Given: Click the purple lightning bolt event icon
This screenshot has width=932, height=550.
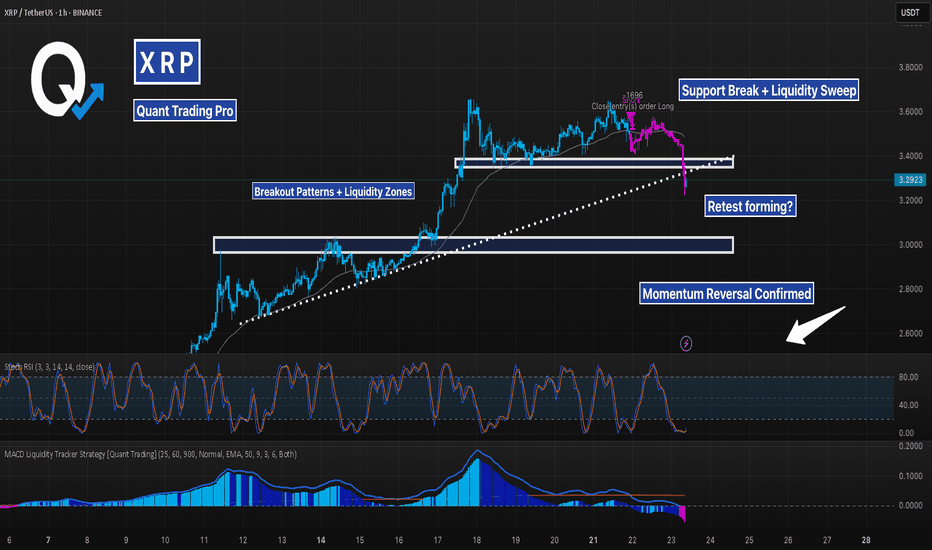Looking at the screenshot, I should click(686, 343).
